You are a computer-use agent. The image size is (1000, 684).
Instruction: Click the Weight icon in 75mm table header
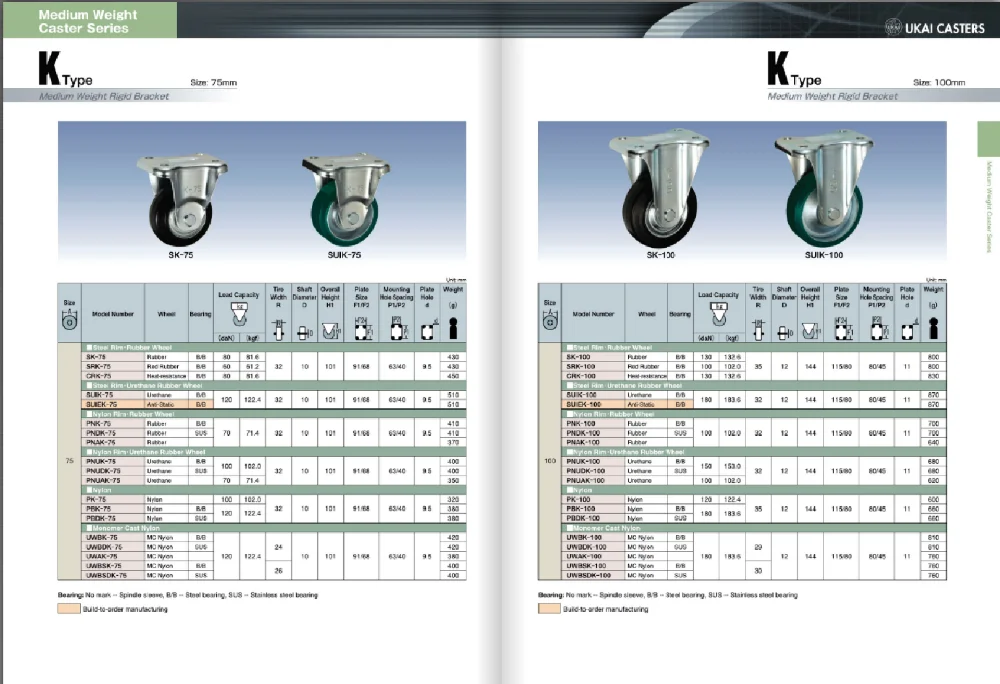point(453,328)
